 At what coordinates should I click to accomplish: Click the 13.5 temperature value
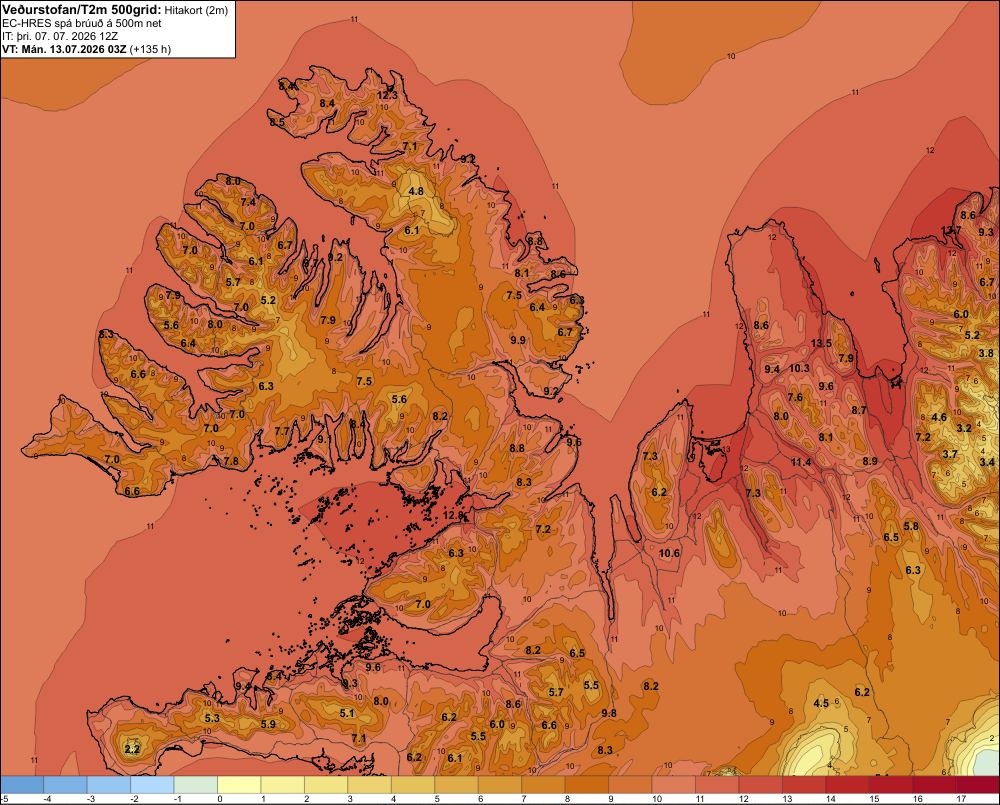[x=821, y=343]
